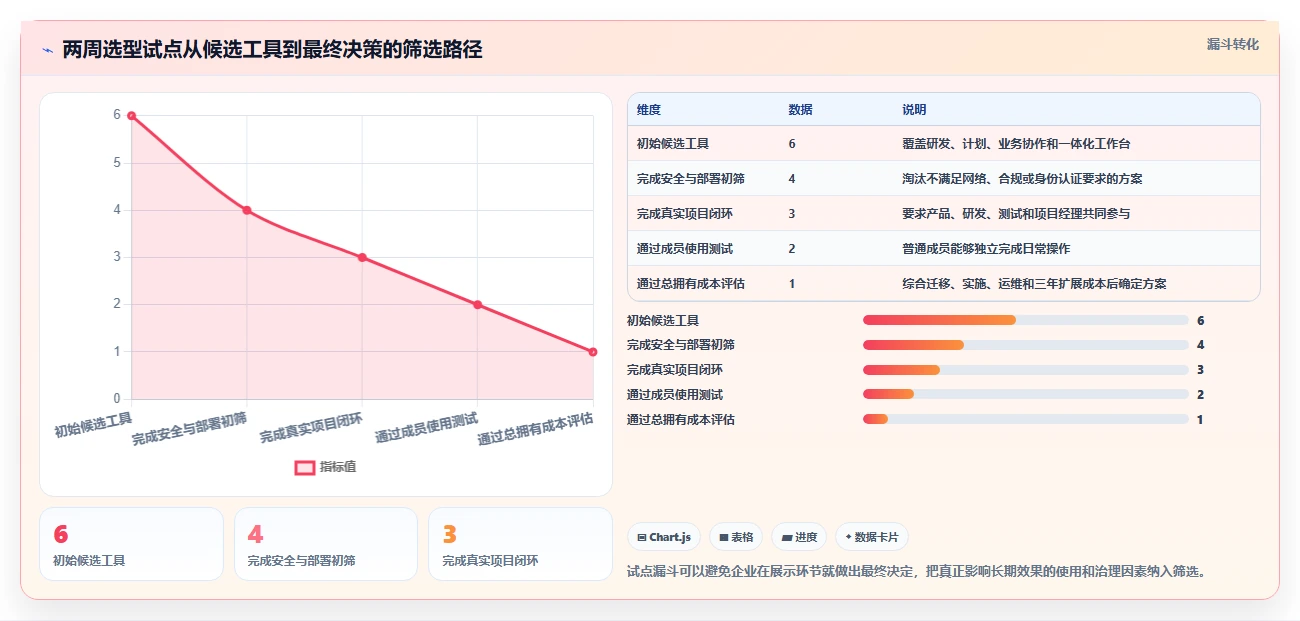Click the table description 普通成员能够独立完成日常操作
1300x621 pixels.
tap(986, 249)
